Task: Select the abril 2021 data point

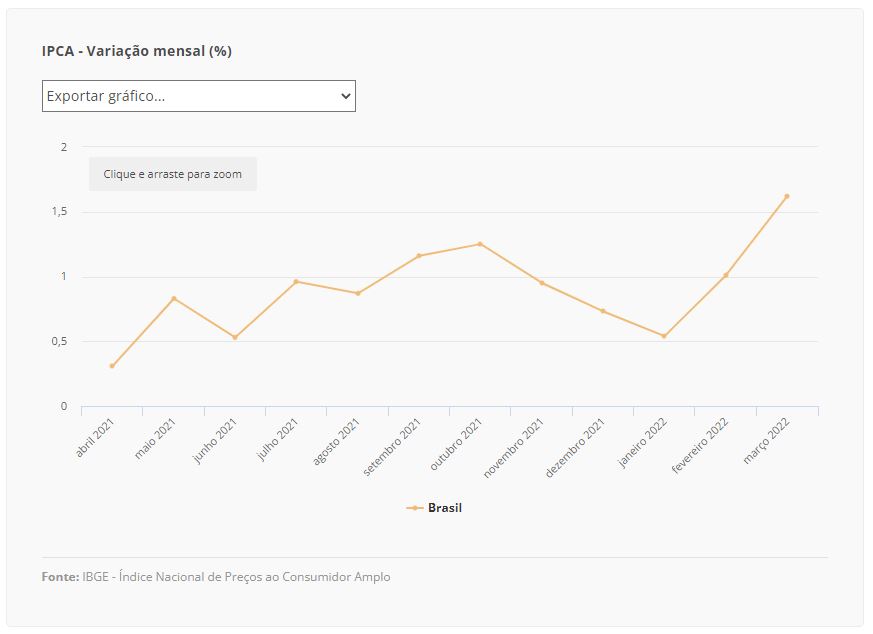Action: pyautogui.click(x=112, y=366)
